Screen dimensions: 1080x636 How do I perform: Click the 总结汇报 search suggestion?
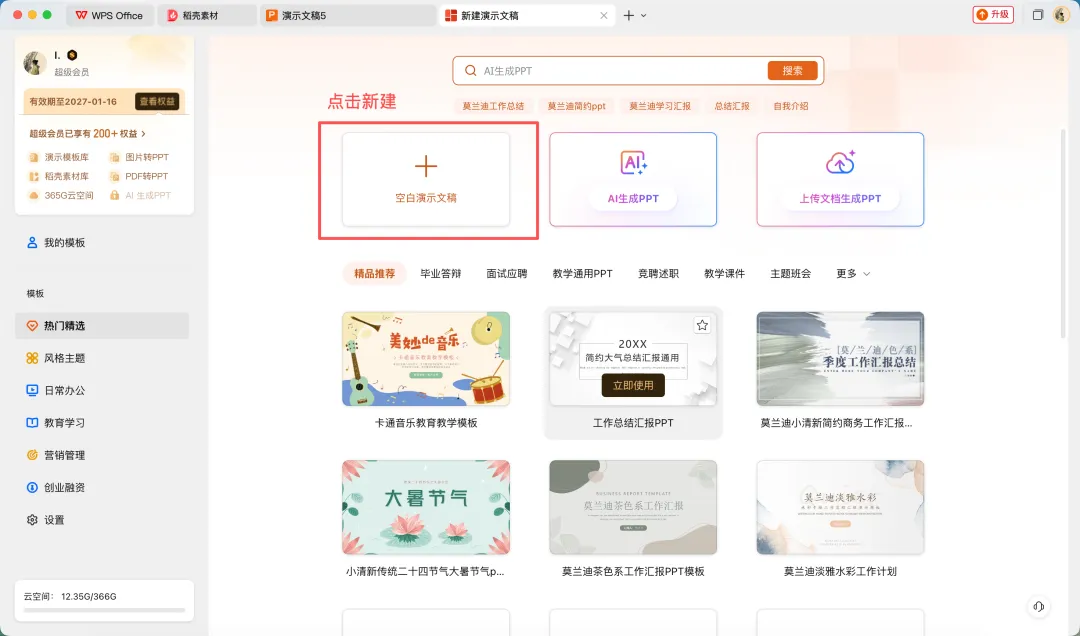[x=732, y=106]
